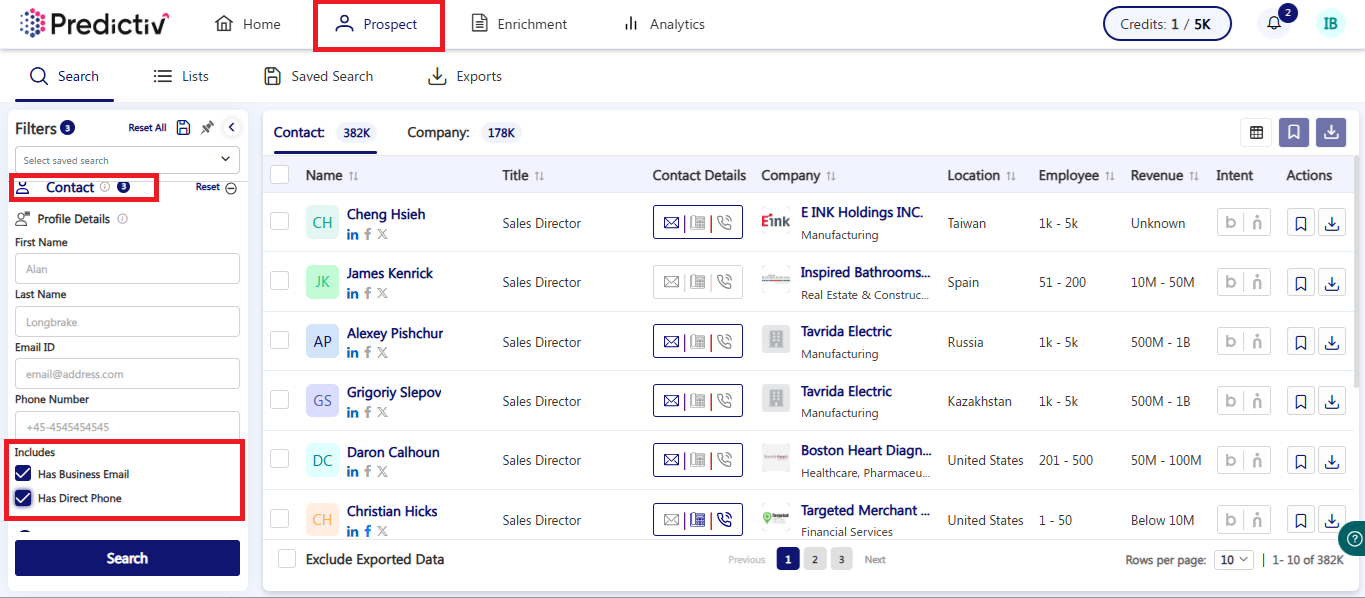The image size is (1365, 598).
Task: Click the vertical scrollbar of the results table
Action: pyautogui.click(x=1356, y=272)
